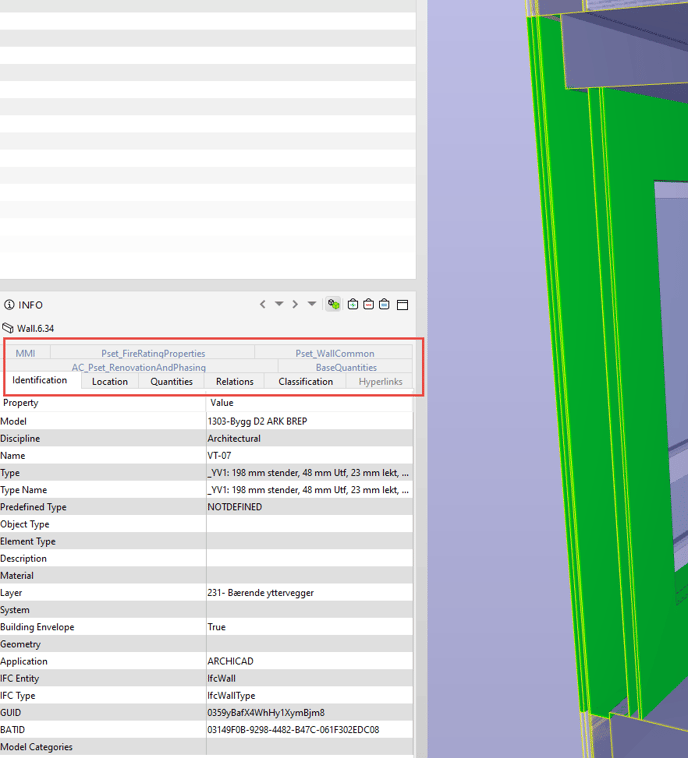688x758 pixels.
Task: Select the Application value ARCHICAD
Action: click(230, 661)
